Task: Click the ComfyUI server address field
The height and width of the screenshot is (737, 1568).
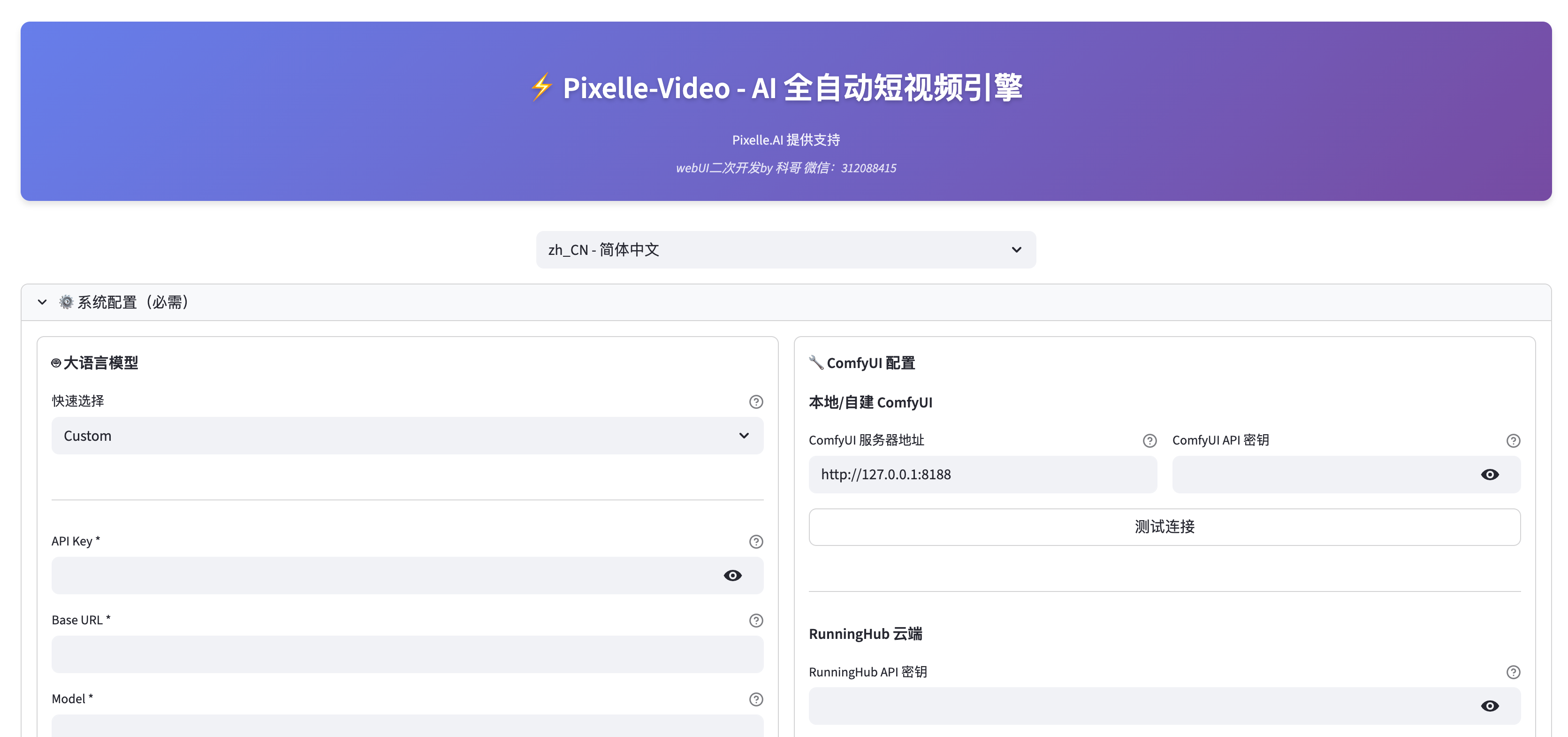Action: point(982,475)
